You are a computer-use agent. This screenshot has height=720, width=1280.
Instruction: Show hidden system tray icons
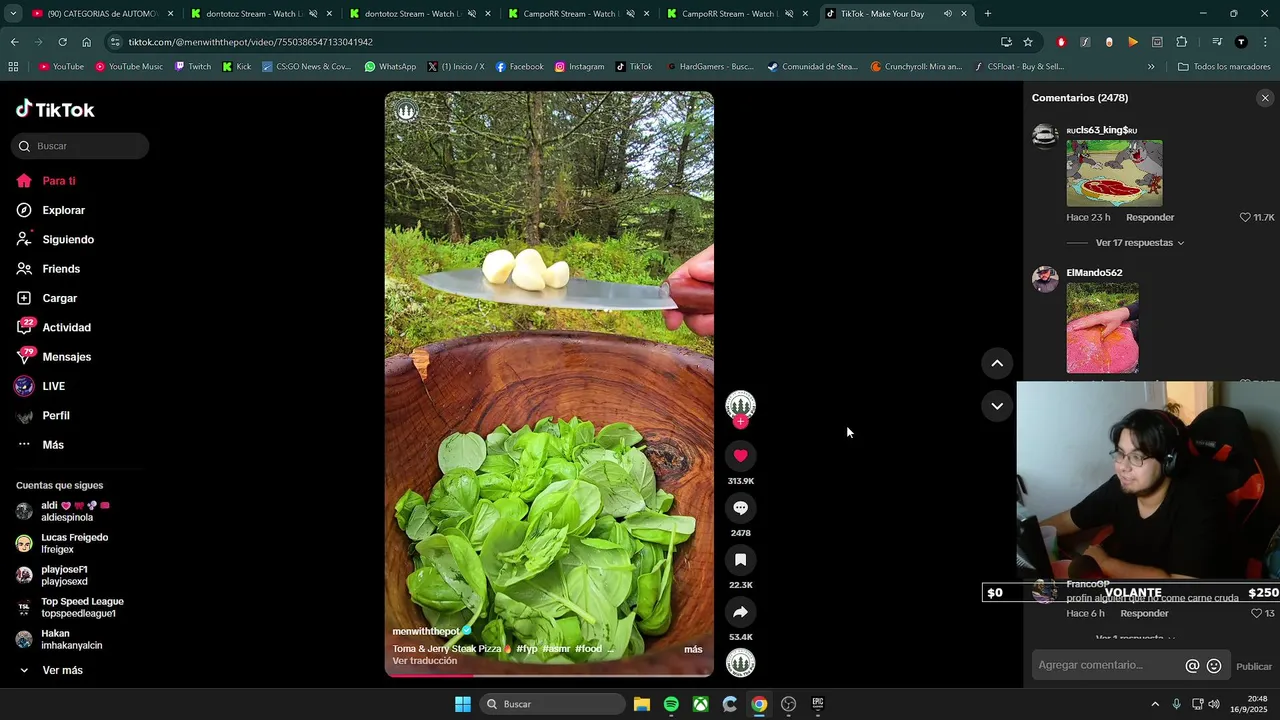pos(1155,704)
